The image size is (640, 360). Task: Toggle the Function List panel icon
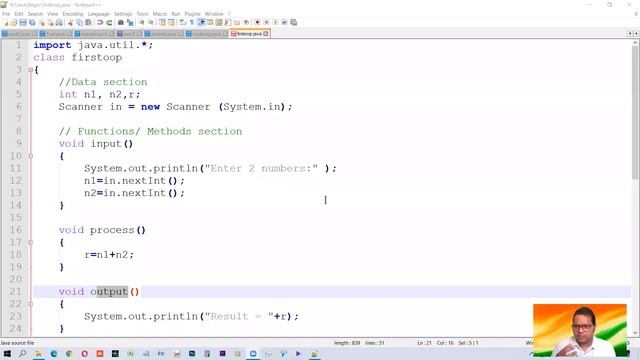tap(228, 22)
